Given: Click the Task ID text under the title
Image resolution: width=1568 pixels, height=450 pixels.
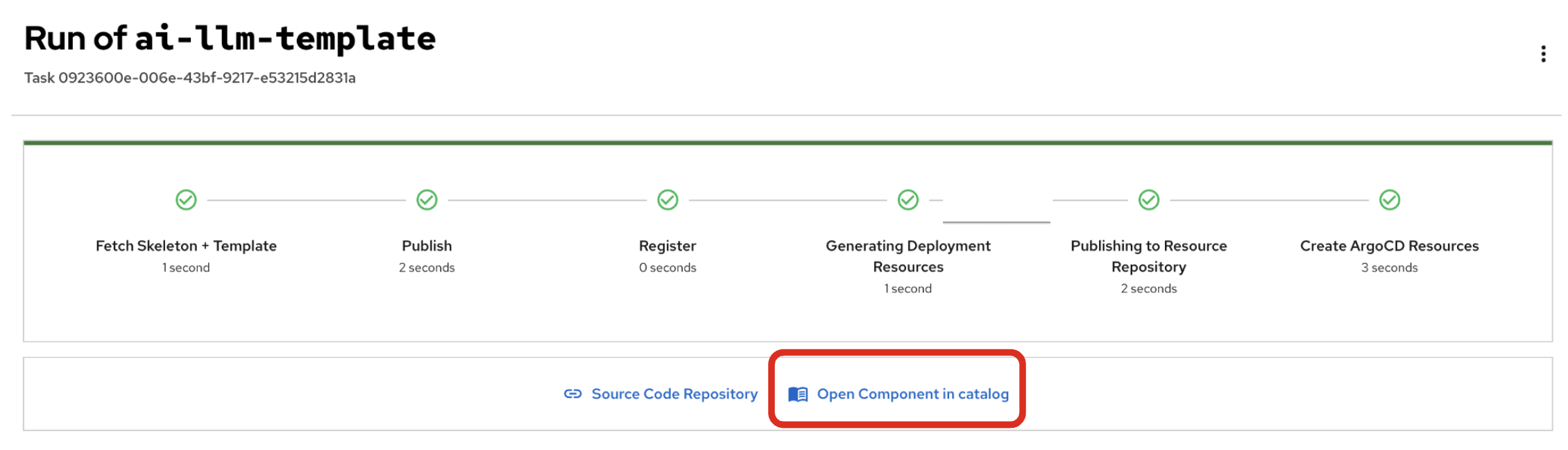Looking at the screenshot, I should tap(189, 78).
